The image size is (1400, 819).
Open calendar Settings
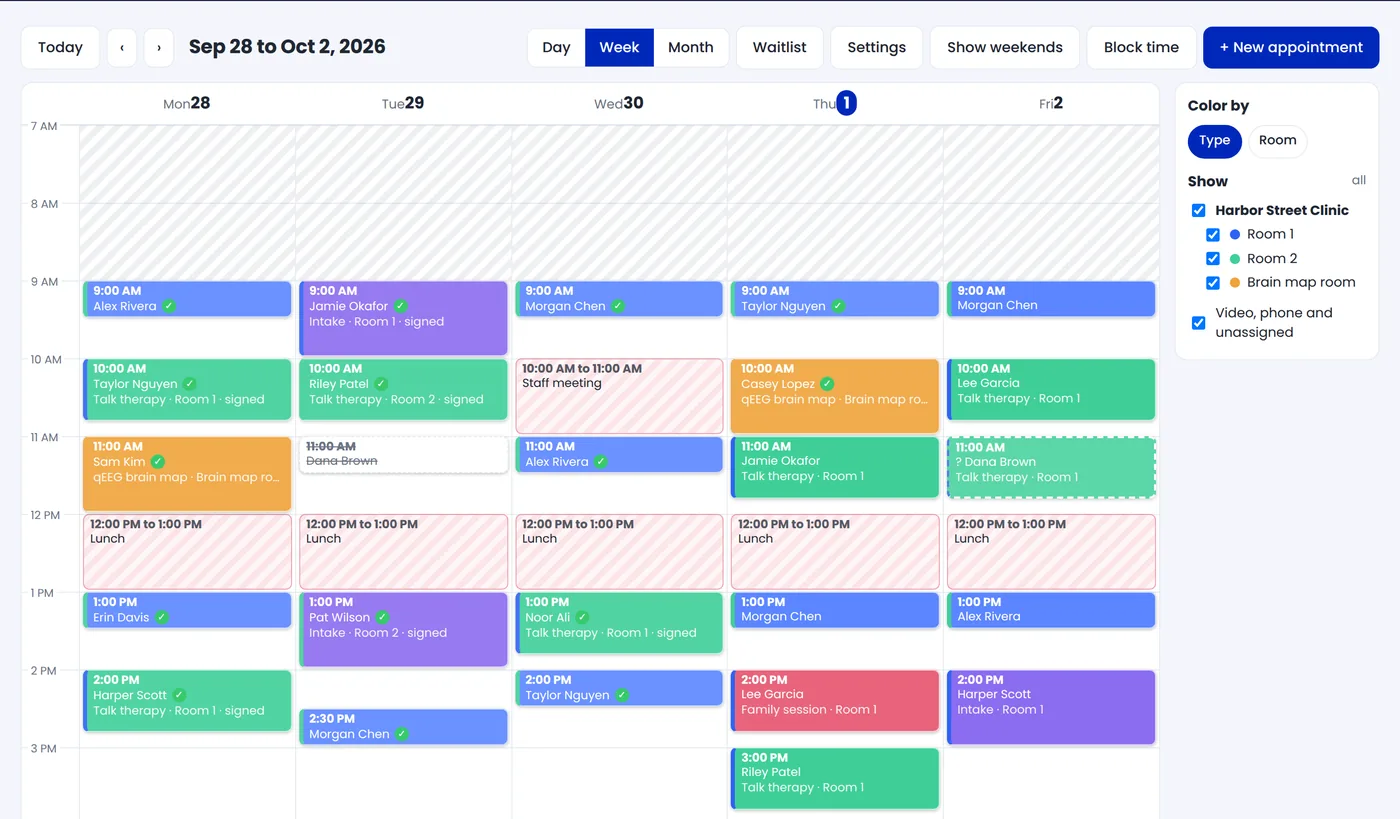pyautogui.click(x=877, y=47)
